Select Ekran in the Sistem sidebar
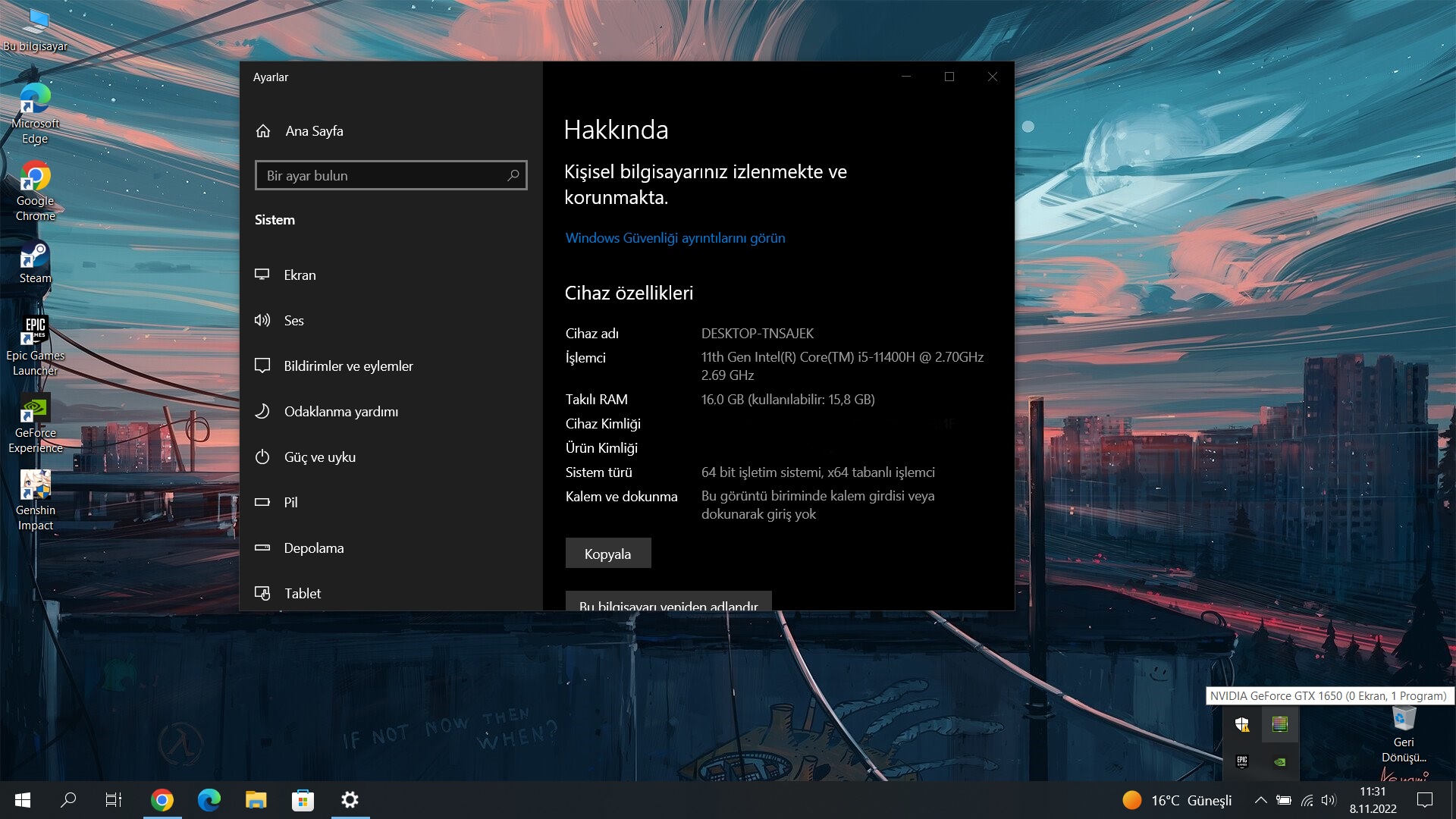The width and height of the screenshot is (1456, 819). [300, 275]
